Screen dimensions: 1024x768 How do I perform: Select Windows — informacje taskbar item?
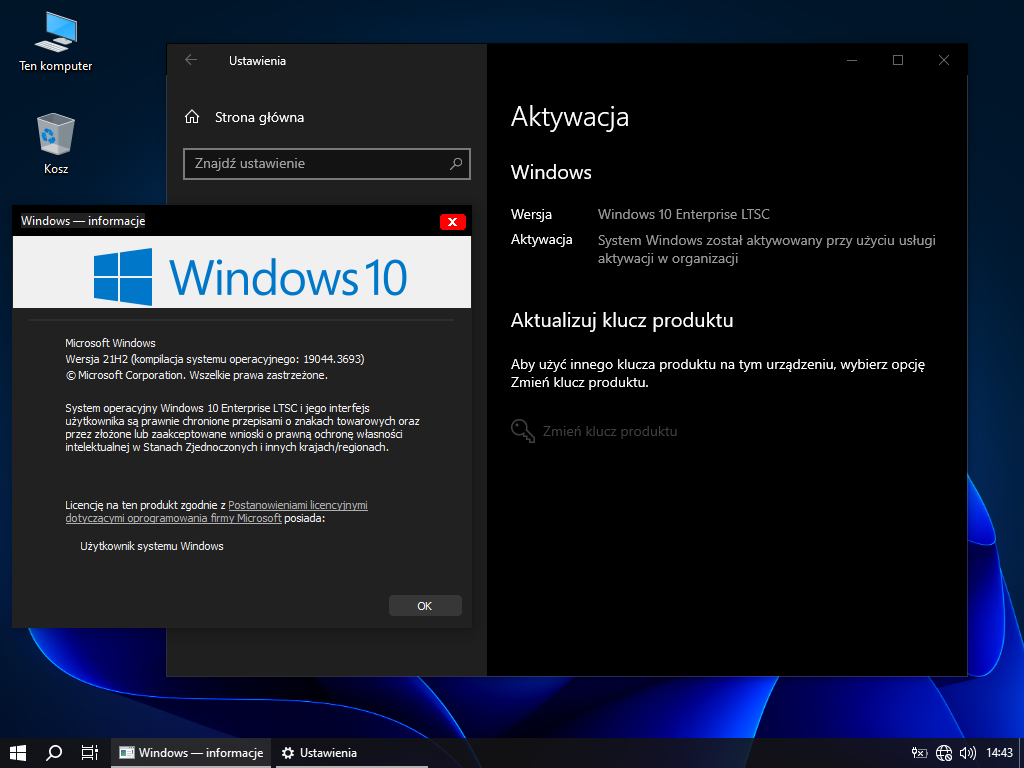[191, 753]
